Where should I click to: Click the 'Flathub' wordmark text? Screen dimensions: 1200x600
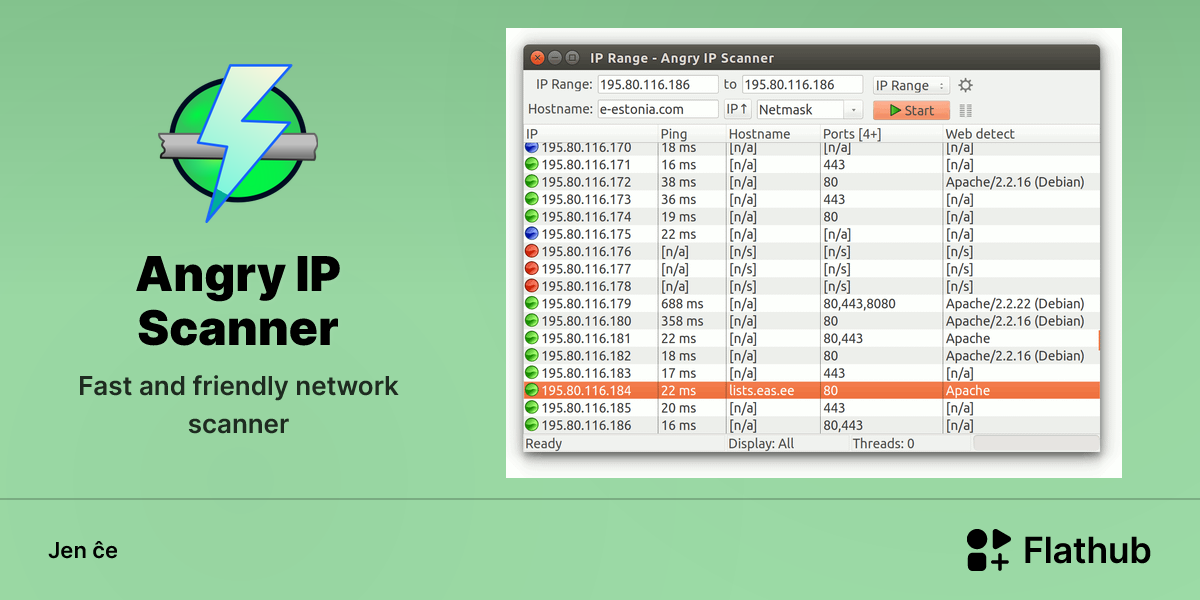pyautogui.click(x=1087, y=550)
